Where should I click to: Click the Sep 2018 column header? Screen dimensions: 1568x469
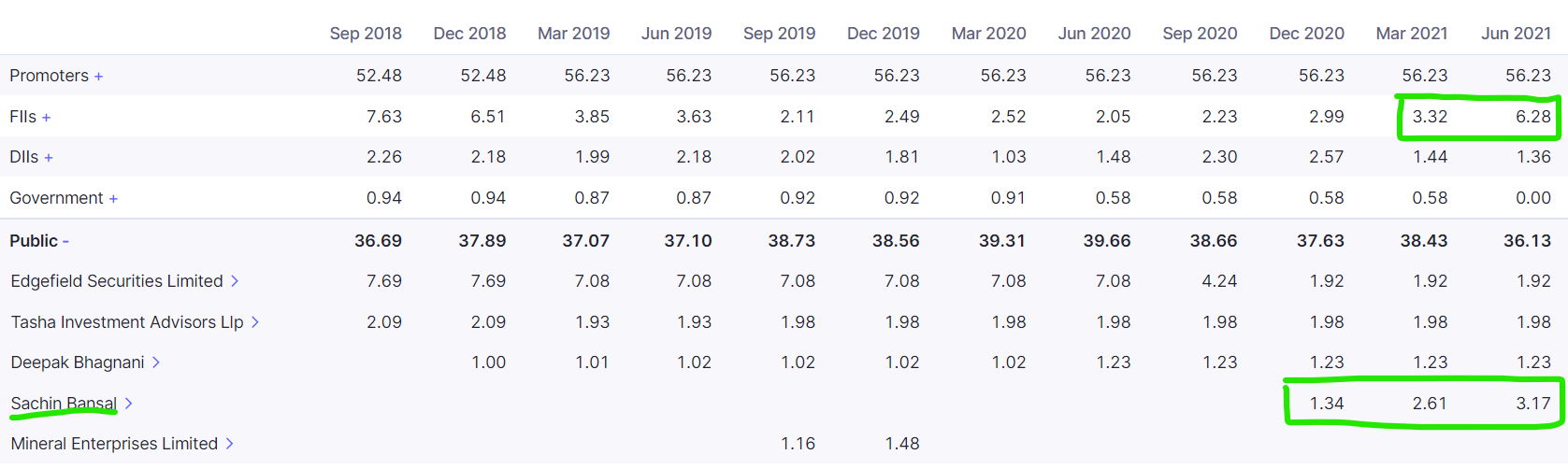(x=366, y=34)
